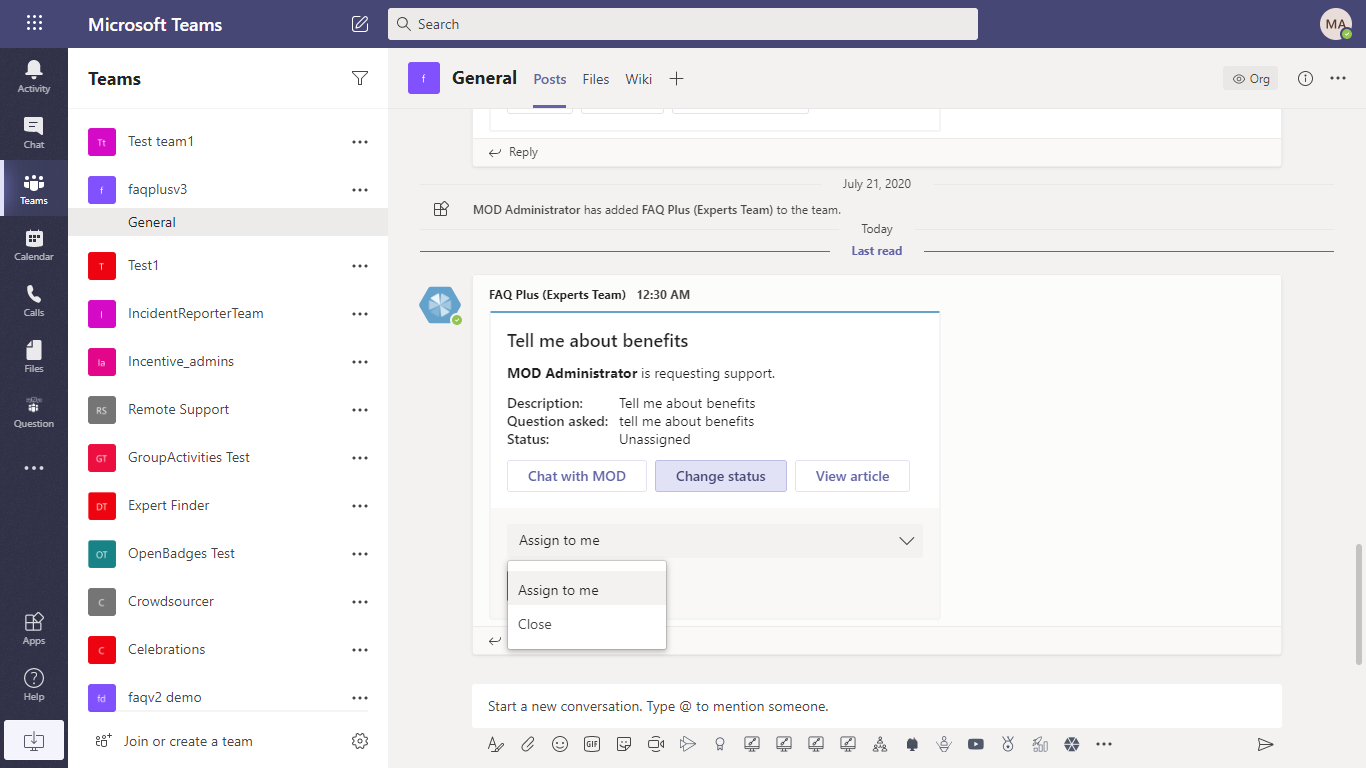
Task: Open Apps store in left rail
Action: 34,628
